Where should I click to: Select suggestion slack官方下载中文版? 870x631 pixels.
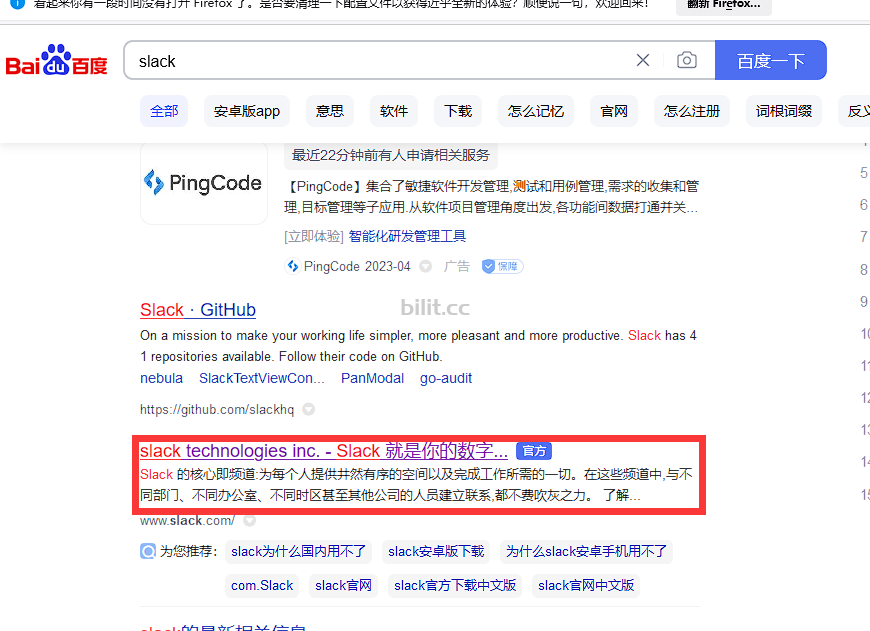[x=455, y=586]
